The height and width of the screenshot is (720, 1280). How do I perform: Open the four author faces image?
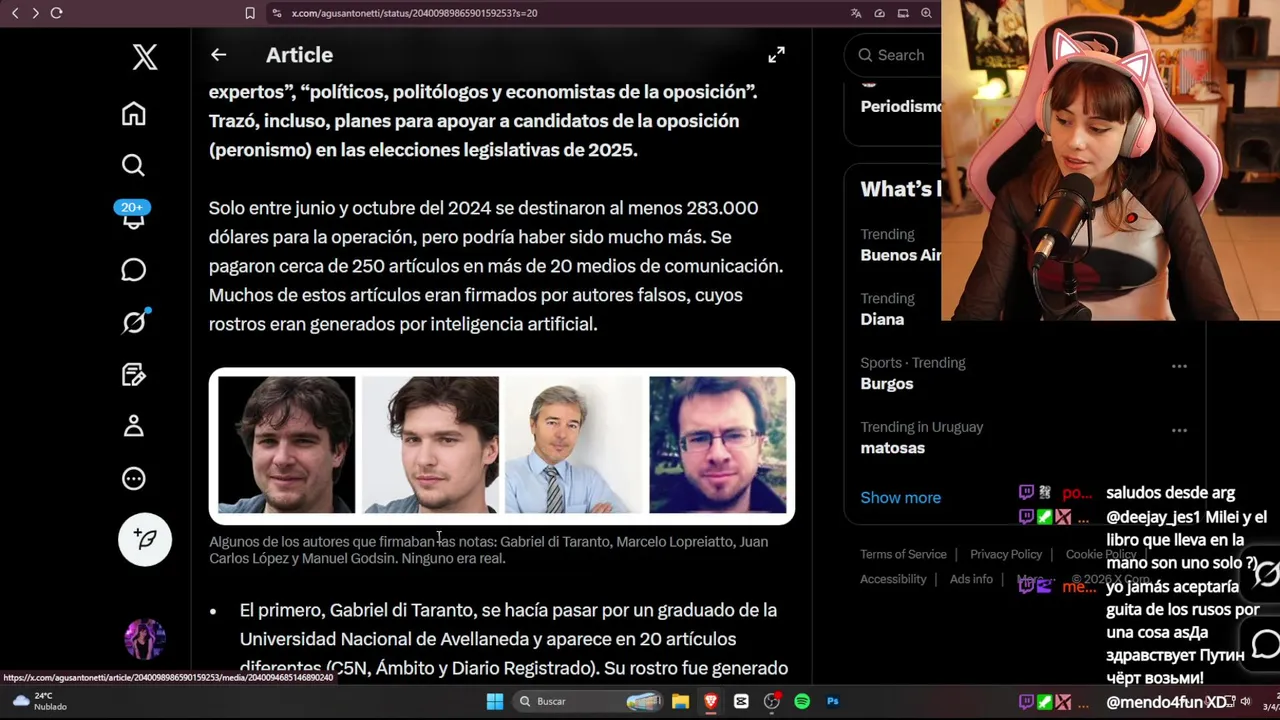(502, 446)
